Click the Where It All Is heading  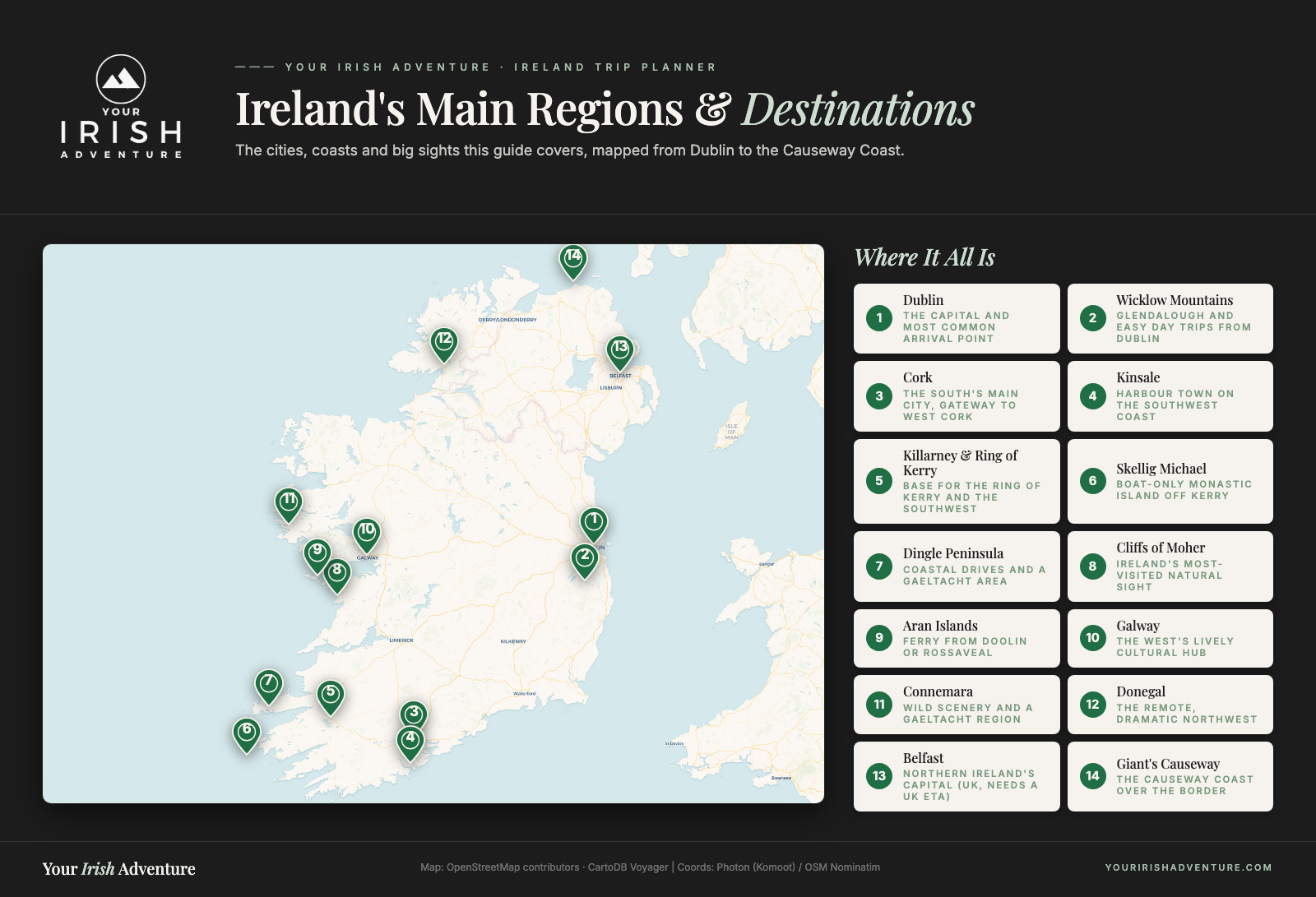click(924, 257)
